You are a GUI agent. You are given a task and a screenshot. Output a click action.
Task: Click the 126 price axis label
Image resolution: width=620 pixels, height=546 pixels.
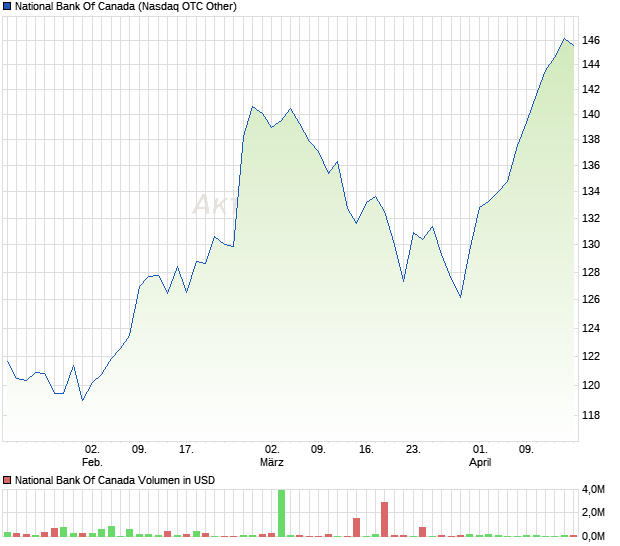point(591,299)
